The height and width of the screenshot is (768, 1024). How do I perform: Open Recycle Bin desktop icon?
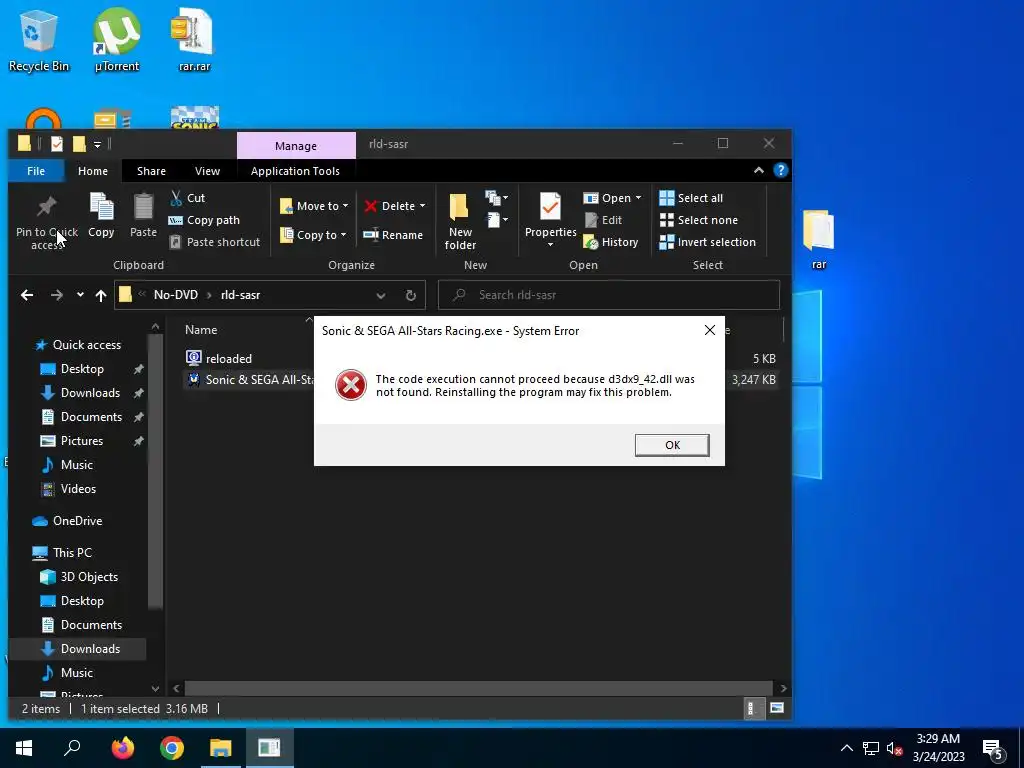pos(39,40)
